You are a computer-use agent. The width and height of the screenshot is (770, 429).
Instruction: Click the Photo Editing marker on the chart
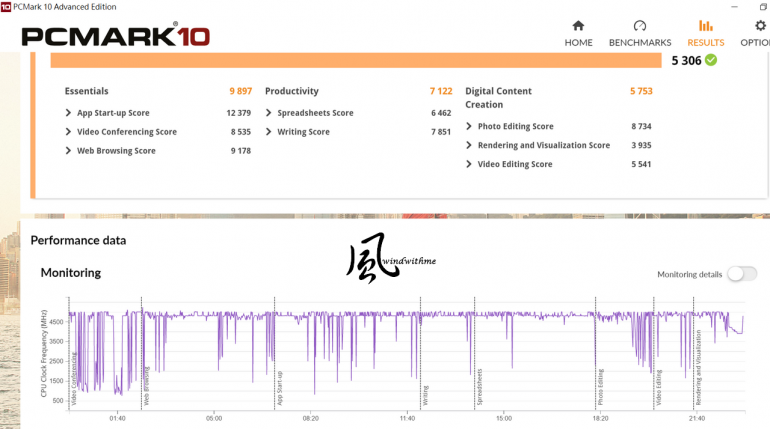pyautogui.click(x=601, y=387)
